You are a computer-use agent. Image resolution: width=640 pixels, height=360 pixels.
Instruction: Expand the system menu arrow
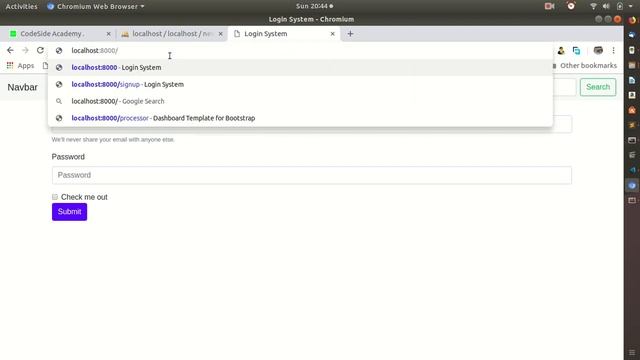click(x=631, y=6)
